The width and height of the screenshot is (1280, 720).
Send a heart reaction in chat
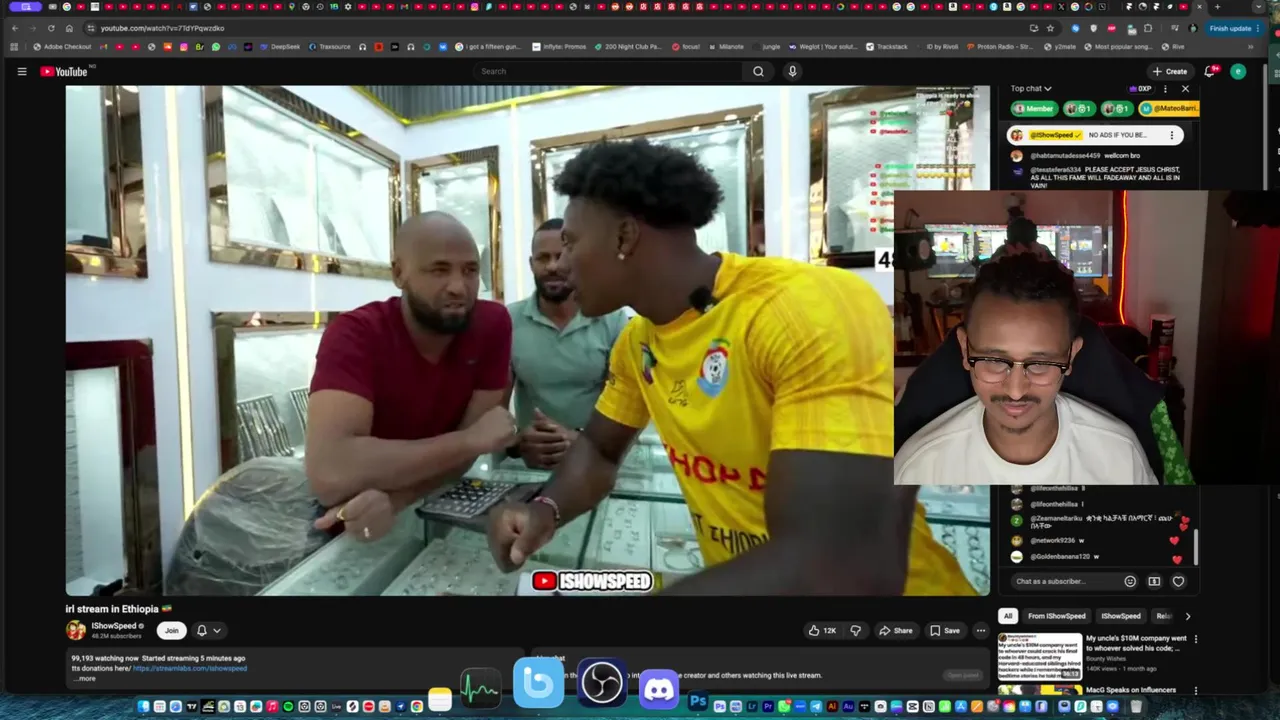click(1178, 581)
